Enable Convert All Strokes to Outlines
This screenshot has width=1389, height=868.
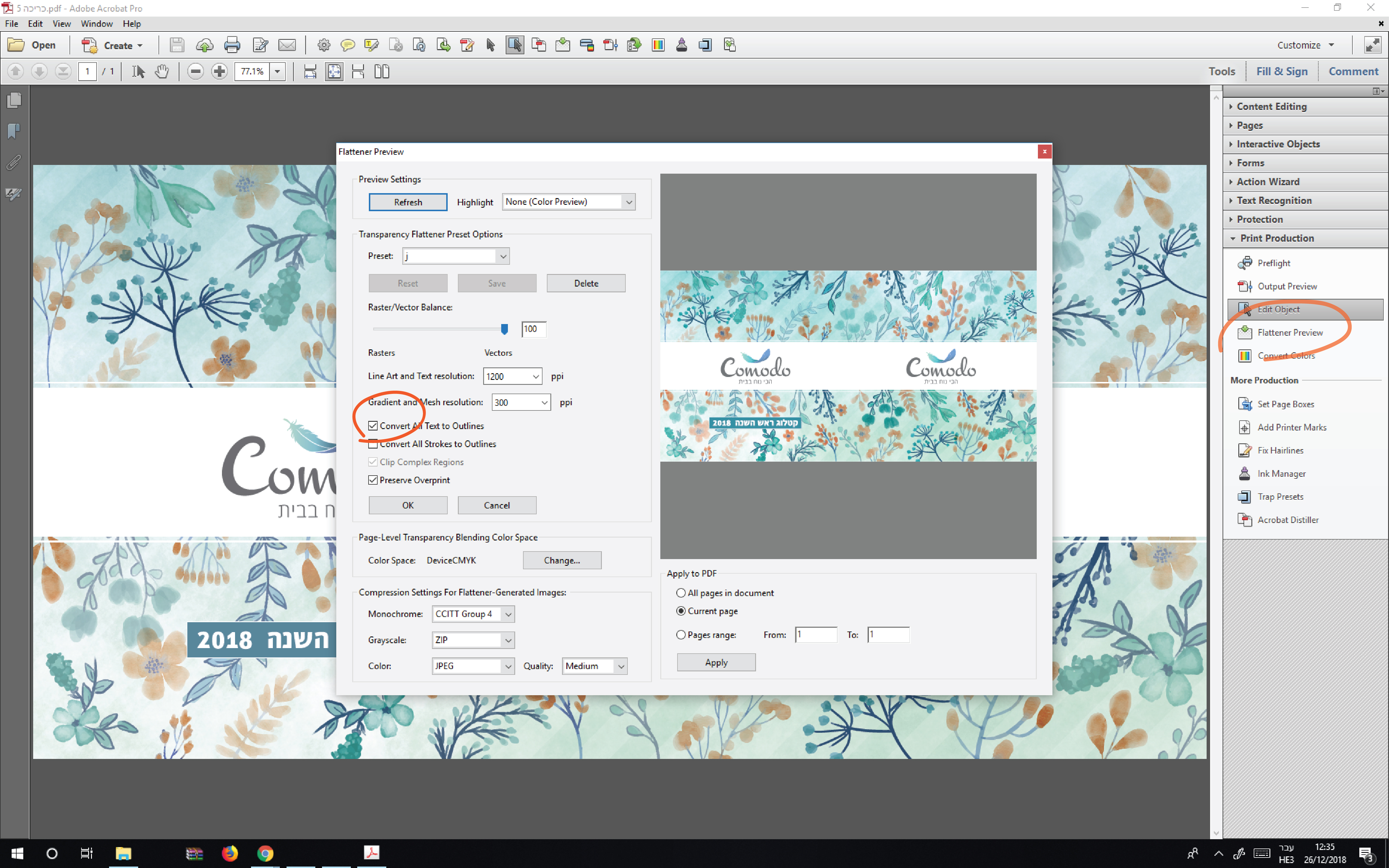pyautogui.click(x=373, y=444)
